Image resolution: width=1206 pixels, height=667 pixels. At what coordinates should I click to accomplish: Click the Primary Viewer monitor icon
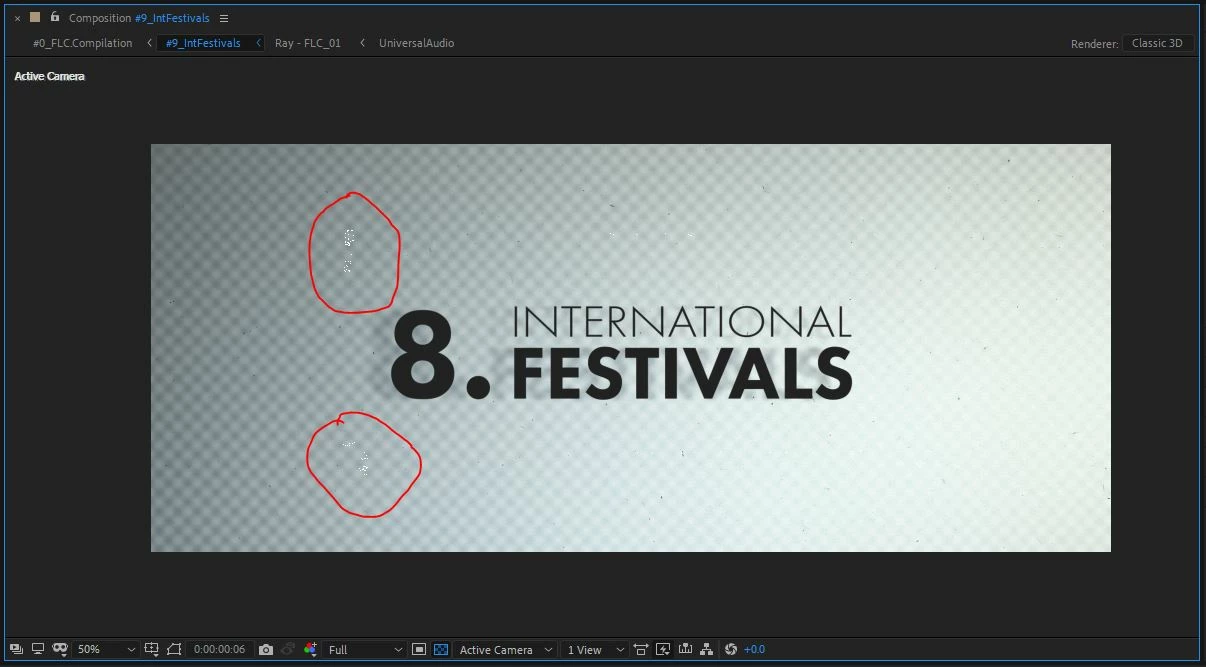click(38, 649)
